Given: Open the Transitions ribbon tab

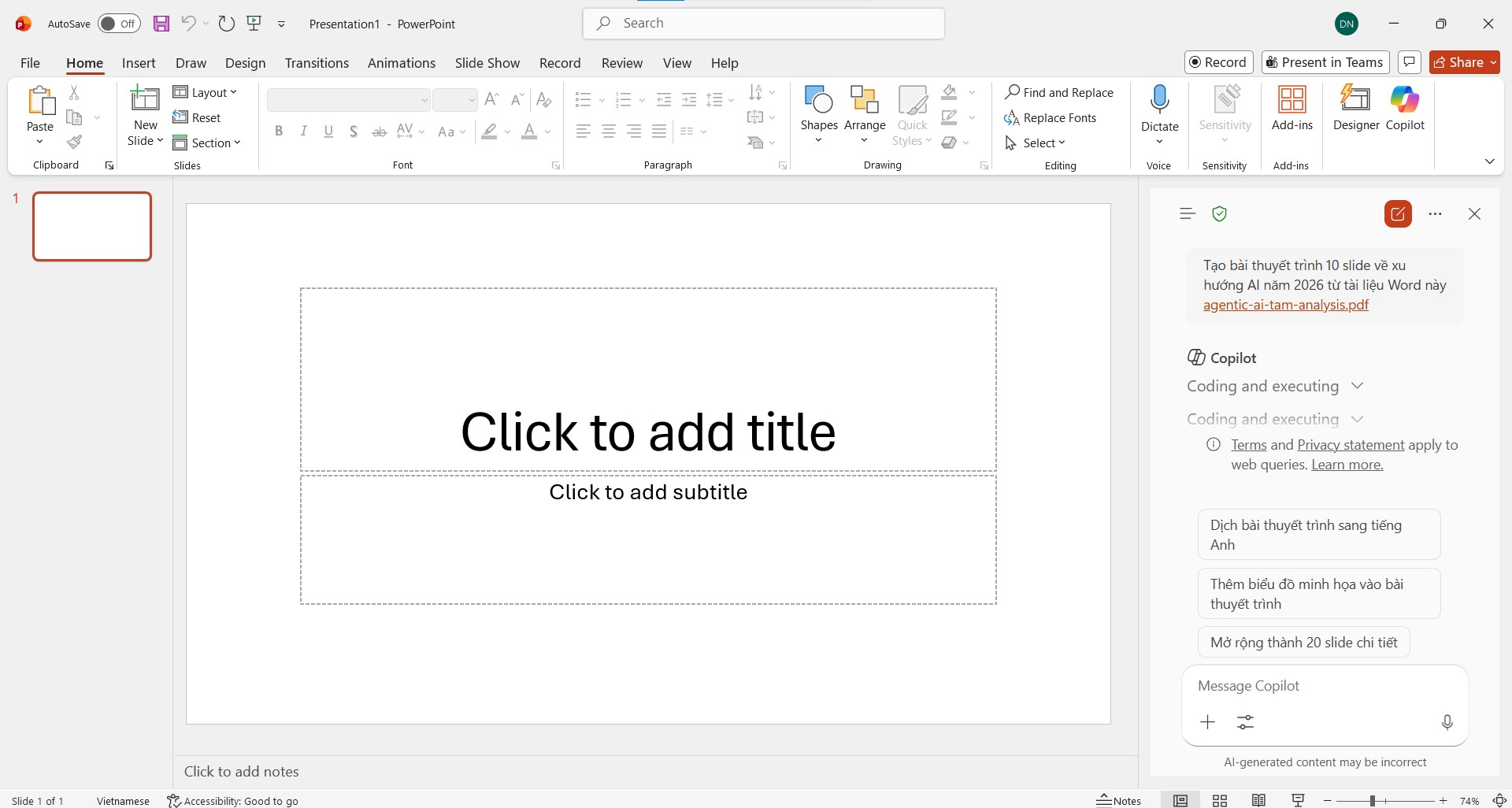Looking at the screenshot, I should pyautogui.click(x=317, y=63).
